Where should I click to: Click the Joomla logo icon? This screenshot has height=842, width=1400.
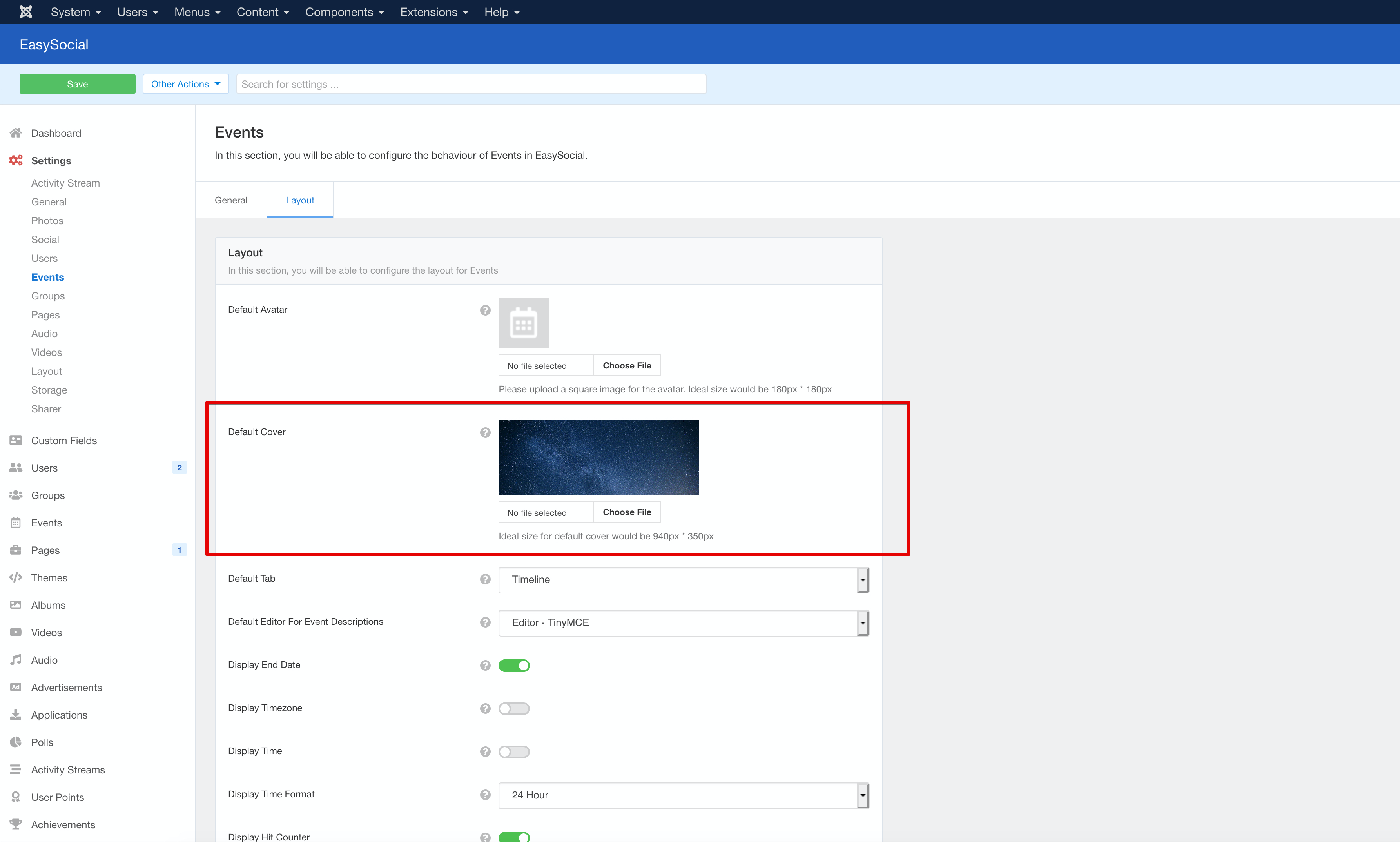(x=25, y=12)
